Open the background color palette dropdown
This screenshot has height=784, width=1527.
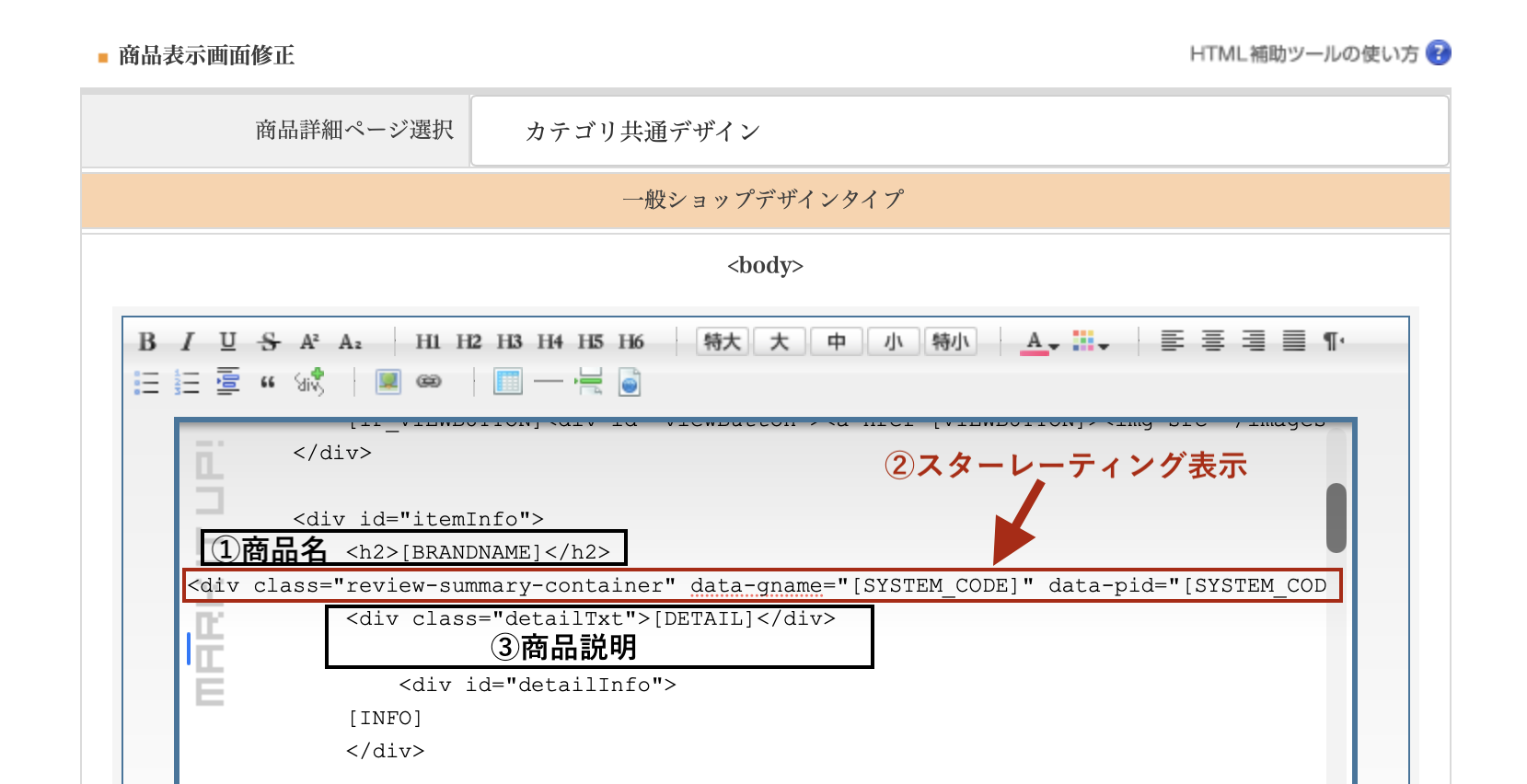[x=1091, y=342]
